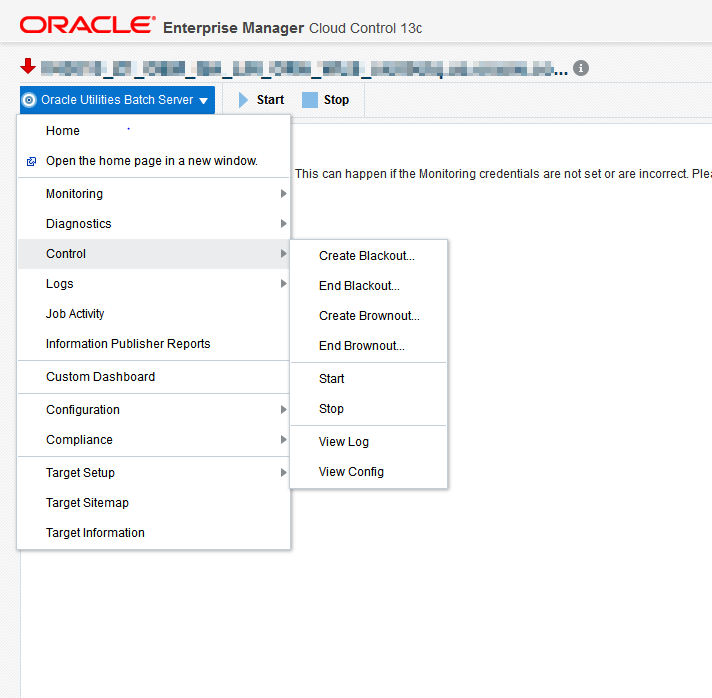Expand the Control submenu arrow

283,254
